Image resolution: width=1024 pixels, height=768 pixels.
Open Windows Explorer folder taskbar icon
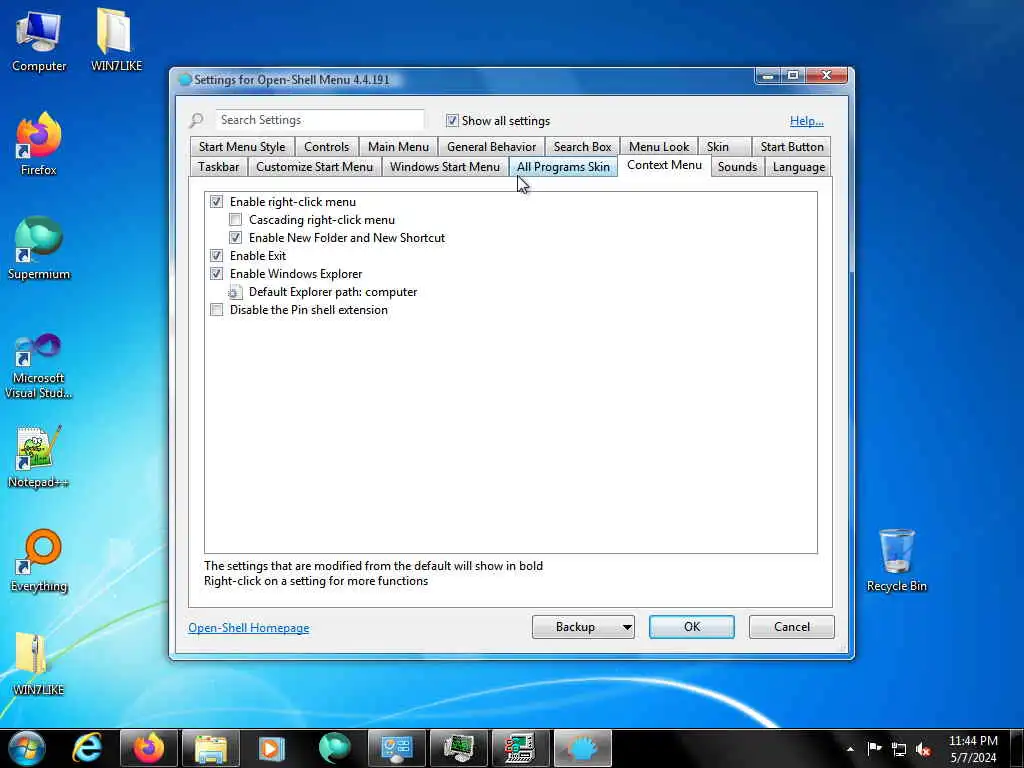tap(210, 748)
